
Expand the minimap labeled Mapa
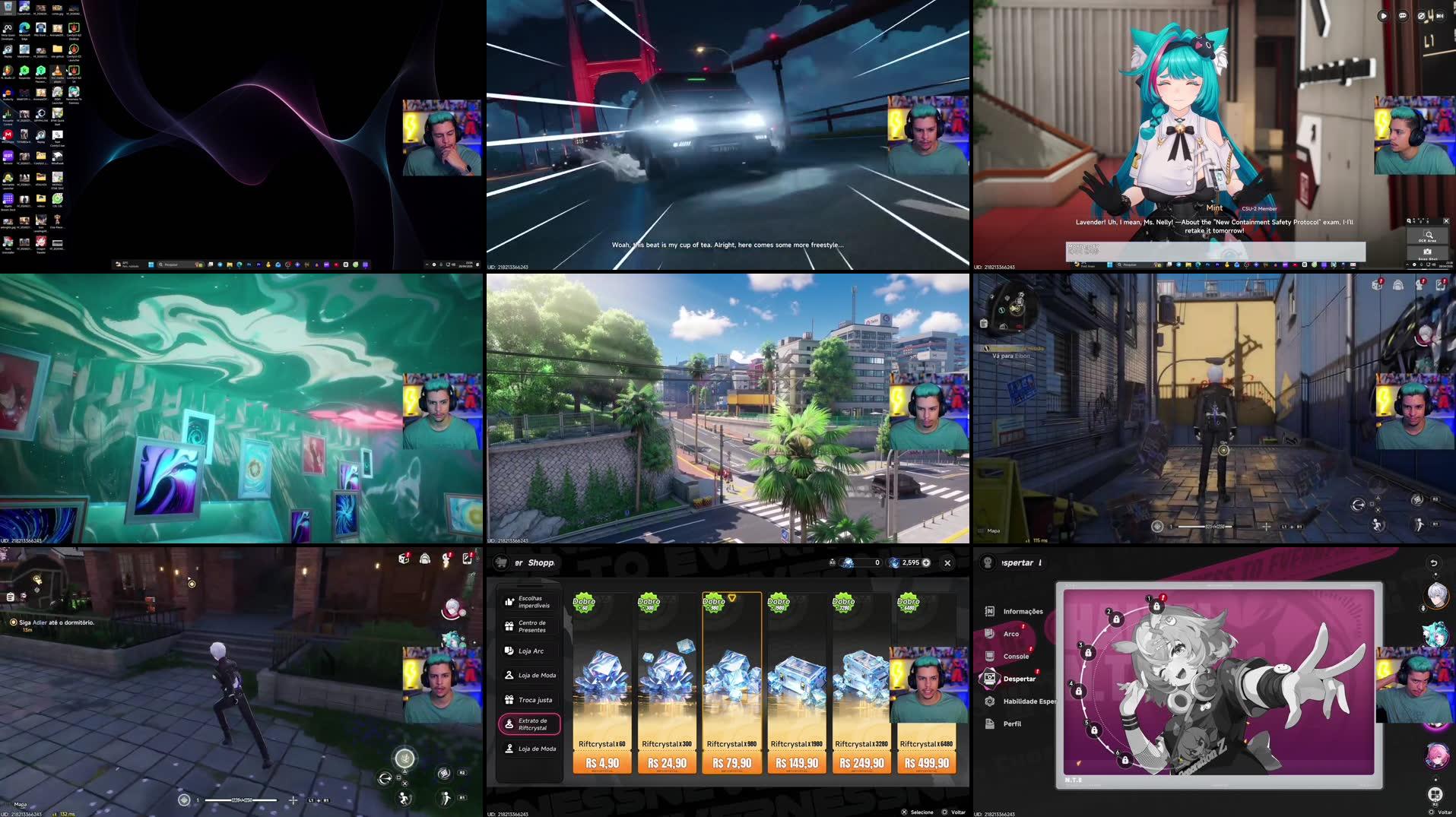point(21,804)
